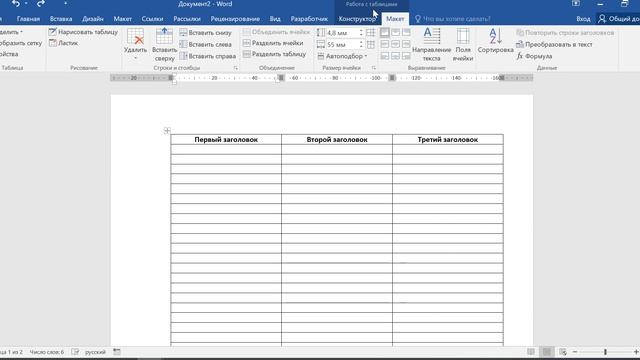Open the Поля ячейки cell margins icon

coord(463,36)
